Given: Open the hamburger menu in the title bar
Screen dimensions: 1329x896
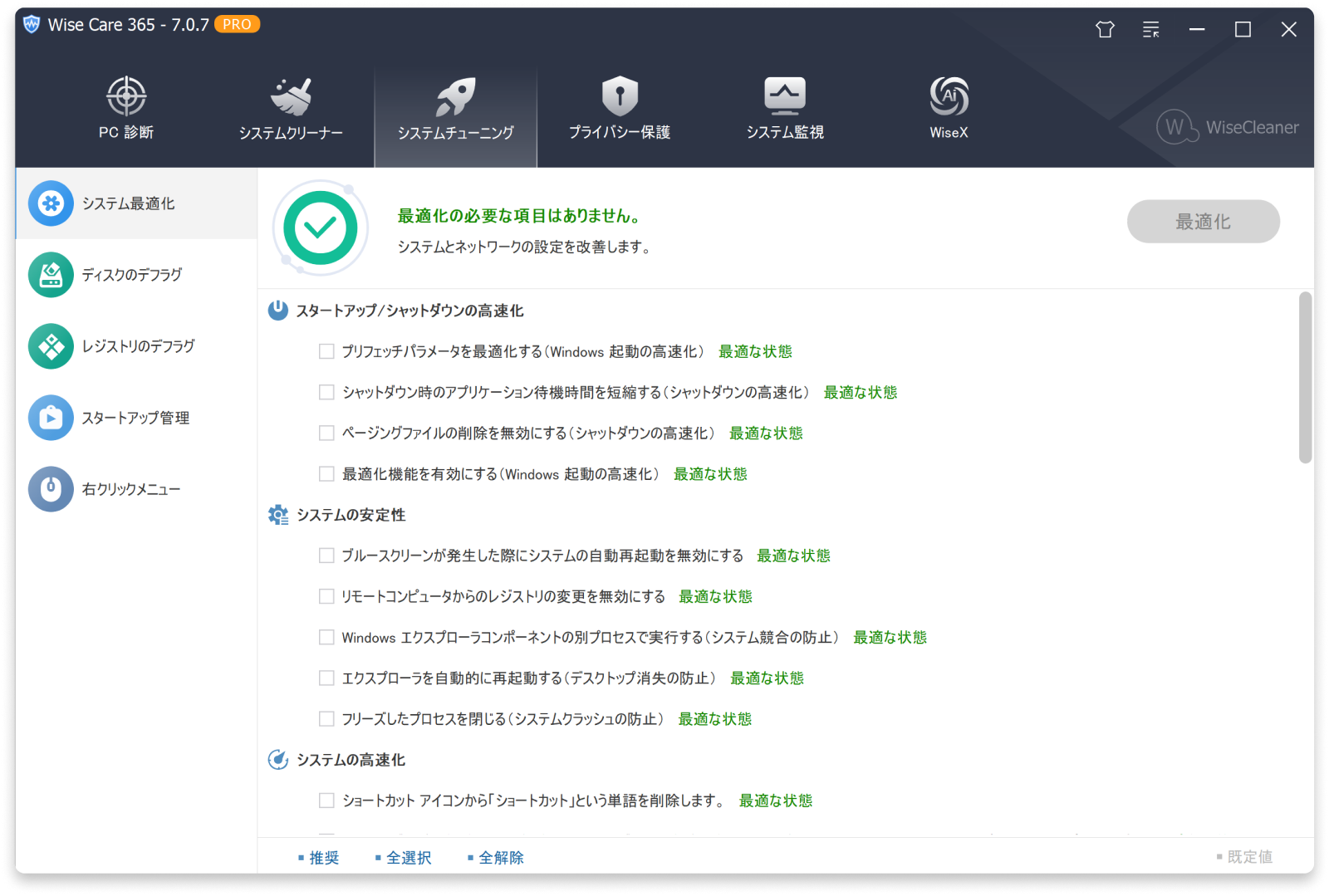Looking at the screenshot, I should (1150, 29).
